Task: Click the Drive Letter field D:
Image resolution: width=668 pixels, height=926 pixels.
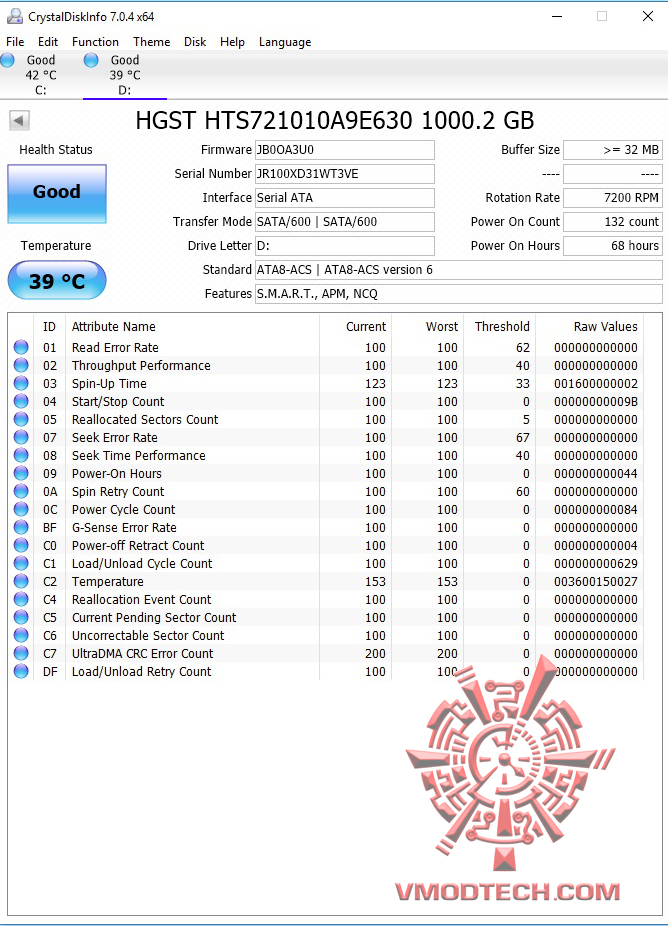Action: point(345,246)
